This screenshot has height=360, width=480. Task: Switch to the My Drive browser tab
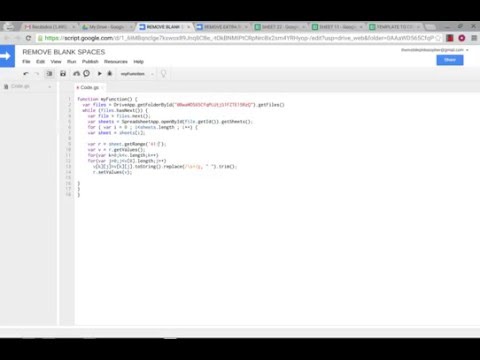coord(107,27)
